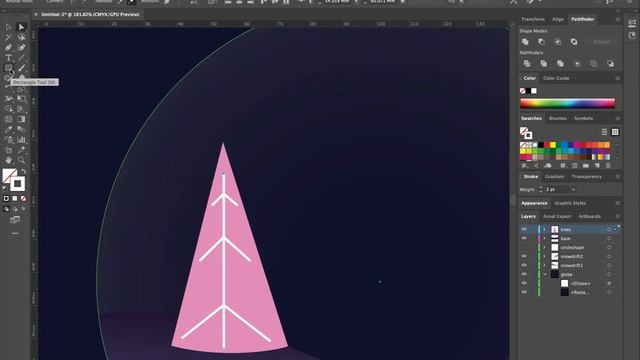Show the circleshape layer visibility
640x360 pixels.
[x=524, y=247]
